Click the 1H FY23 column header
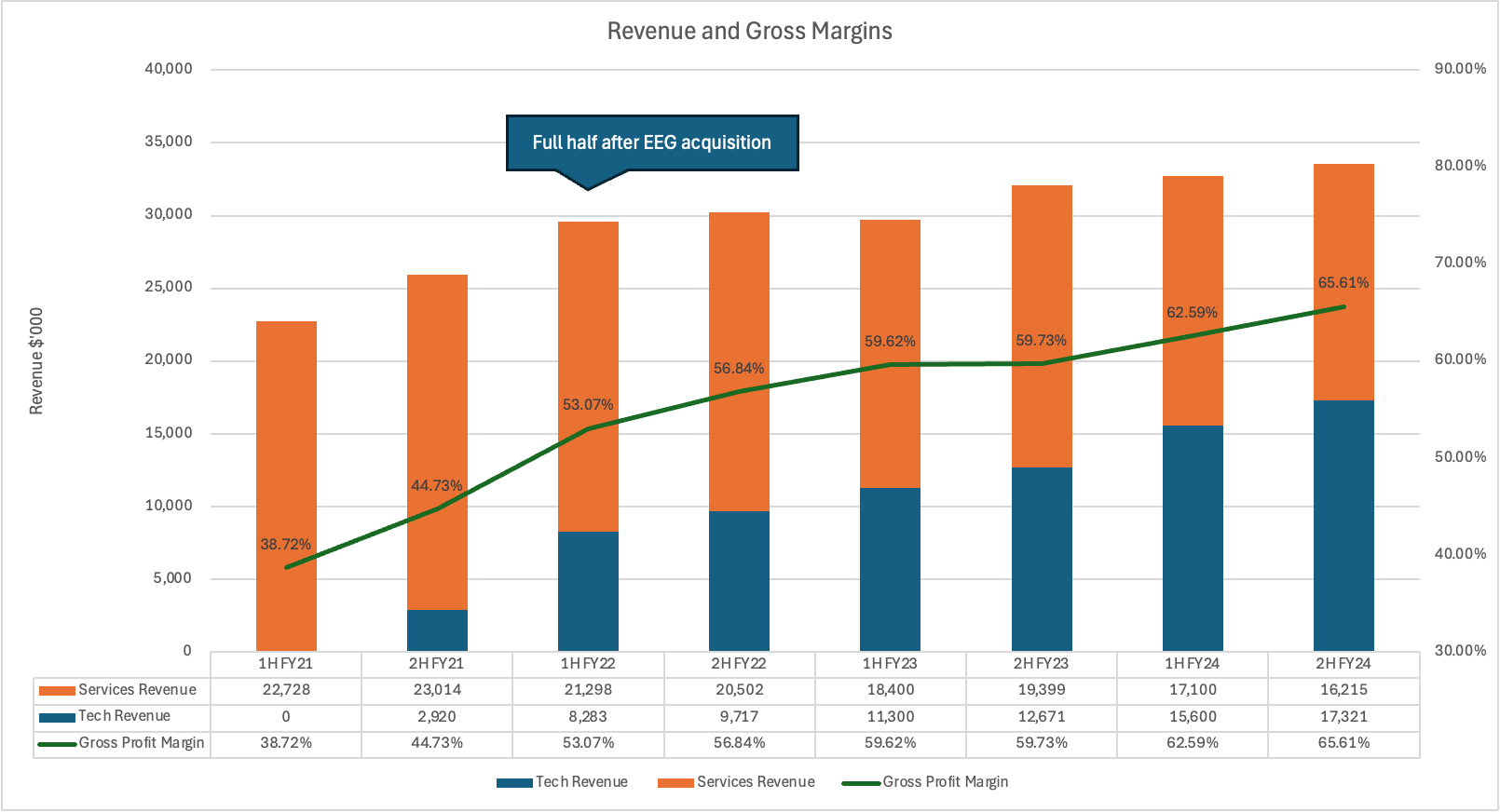Viewport: 1500px width, 812px height. tap(890, 664)
